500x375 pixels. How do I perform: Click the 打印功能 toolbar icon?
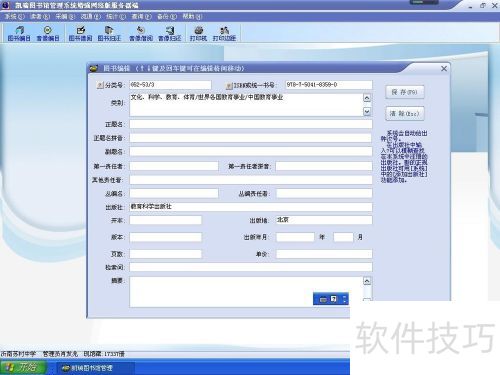pos(224,34)
